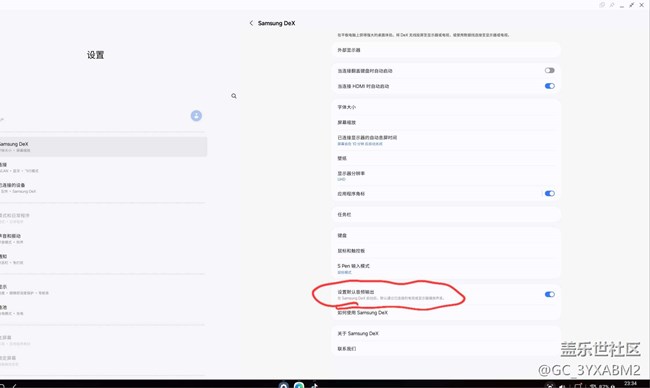Image resolution: width=650 pixels, height=388 pixels.
Task: Change the S Pen 输入模式 option
Action: tap(446, 269)
